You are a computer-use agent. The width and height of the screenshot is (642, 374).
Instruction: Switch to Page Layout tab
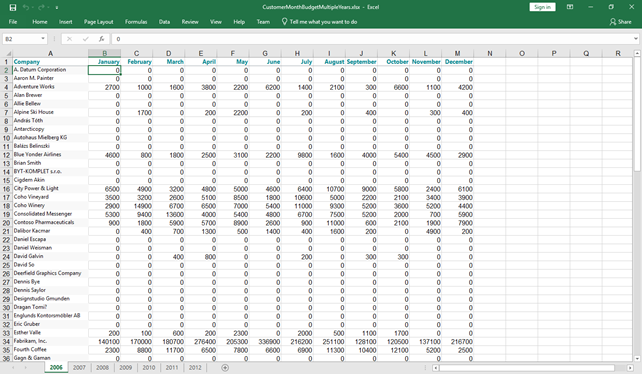coord(98,22)
